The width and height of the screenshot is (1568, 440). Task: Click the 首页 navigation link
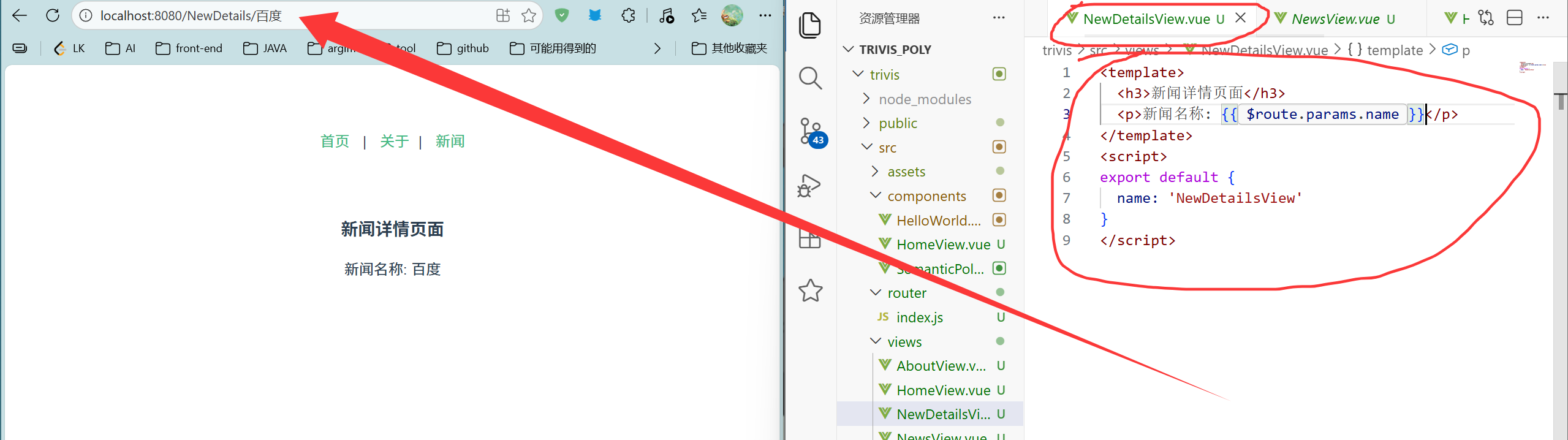point(335,142)
